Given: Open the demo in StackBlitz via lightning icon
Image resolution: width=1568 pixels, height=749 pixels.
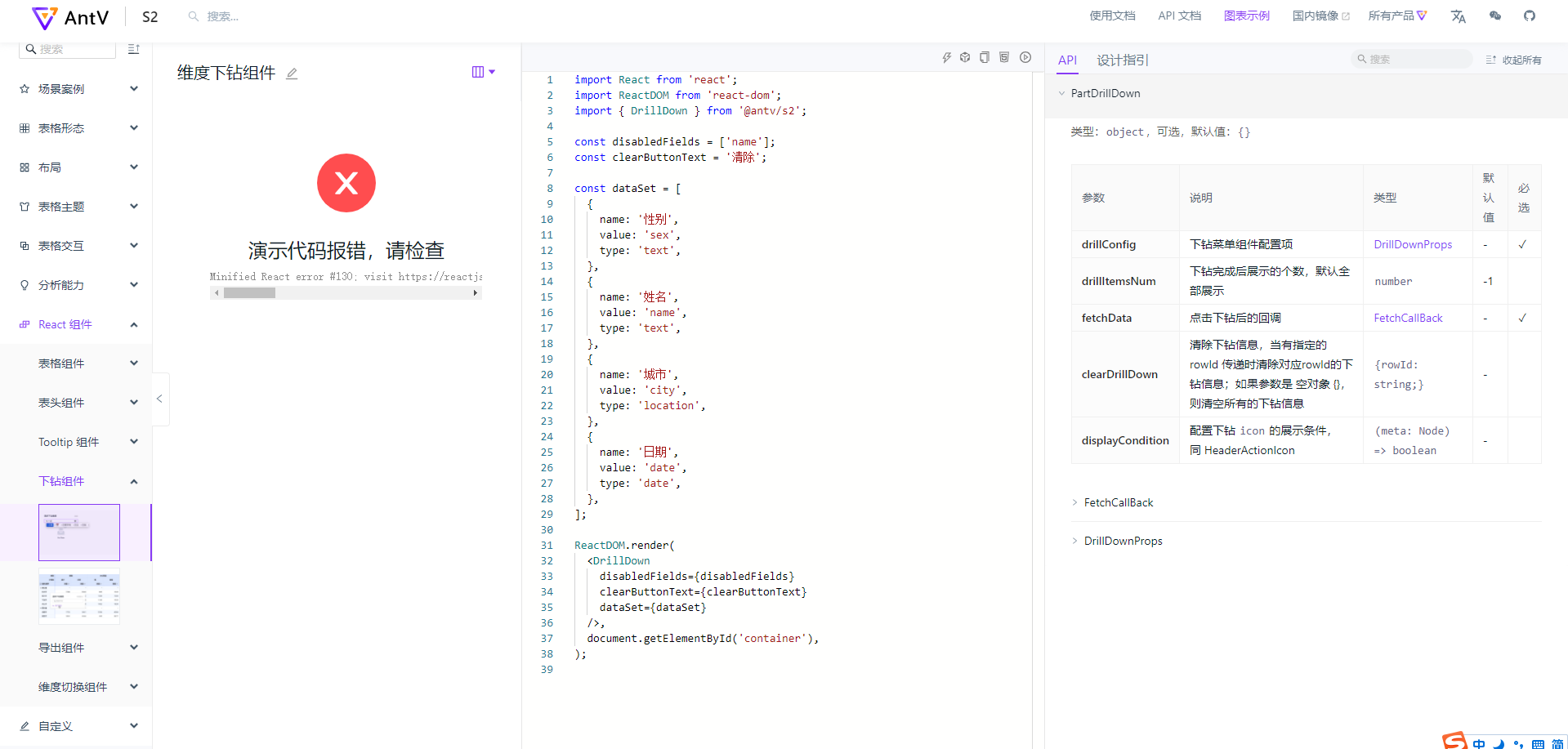Looking at the screenshot, I should (946, 57).
